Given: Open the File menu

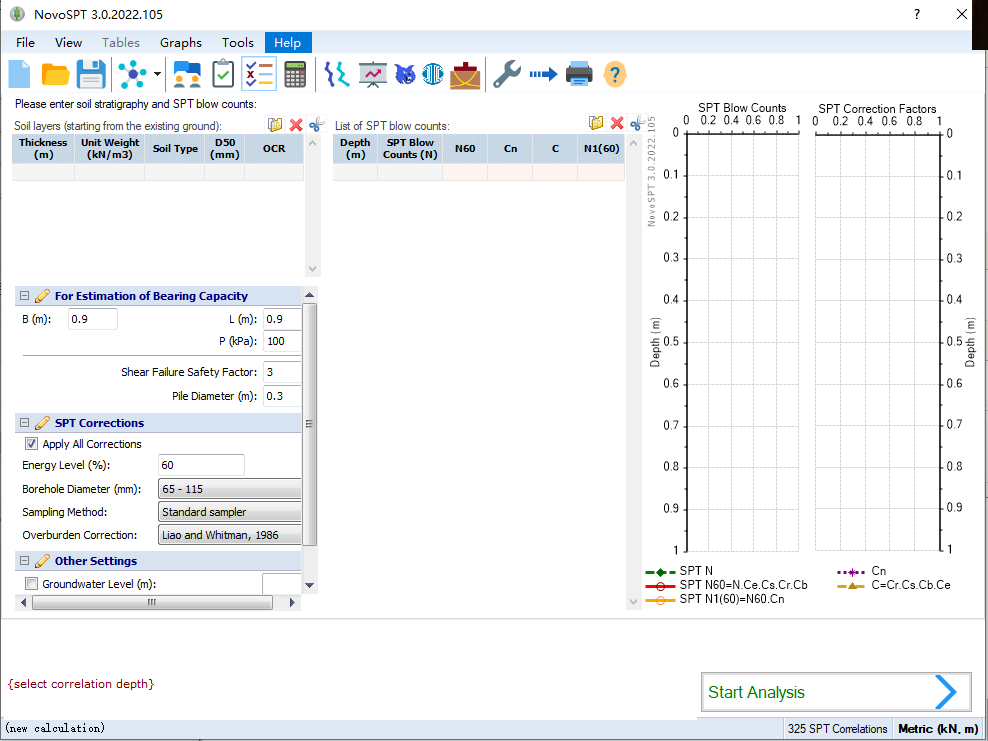Looking at the screenshot, I should click(25, 42).
